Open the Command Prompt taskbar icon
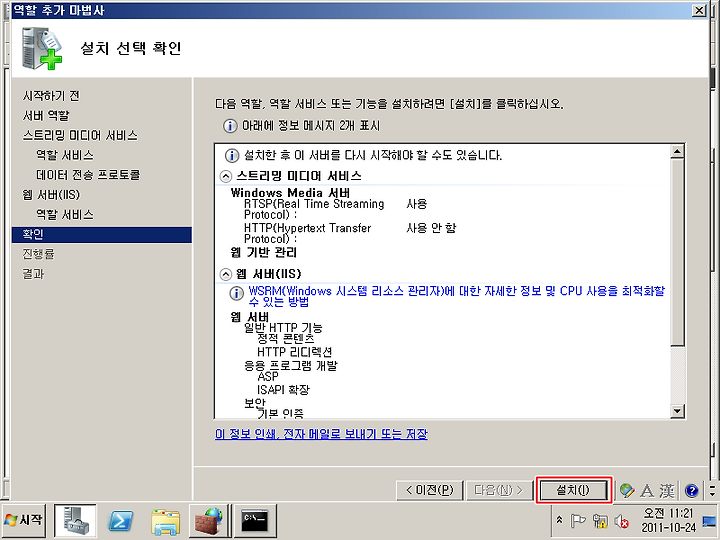Viewport: 720px width, 540px height. (x=255, y=521)
